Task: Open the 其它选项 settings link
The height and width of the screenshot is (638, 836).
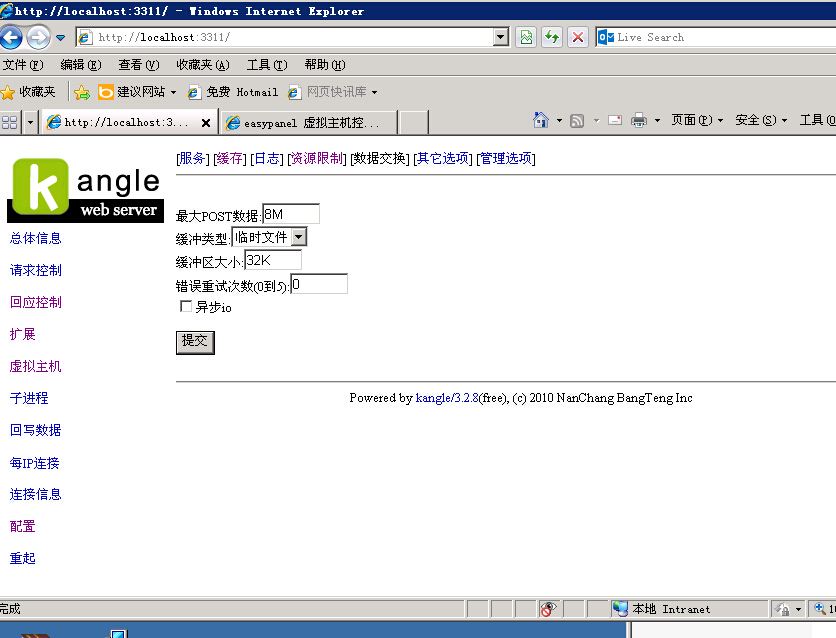Action: click(443, 158)
